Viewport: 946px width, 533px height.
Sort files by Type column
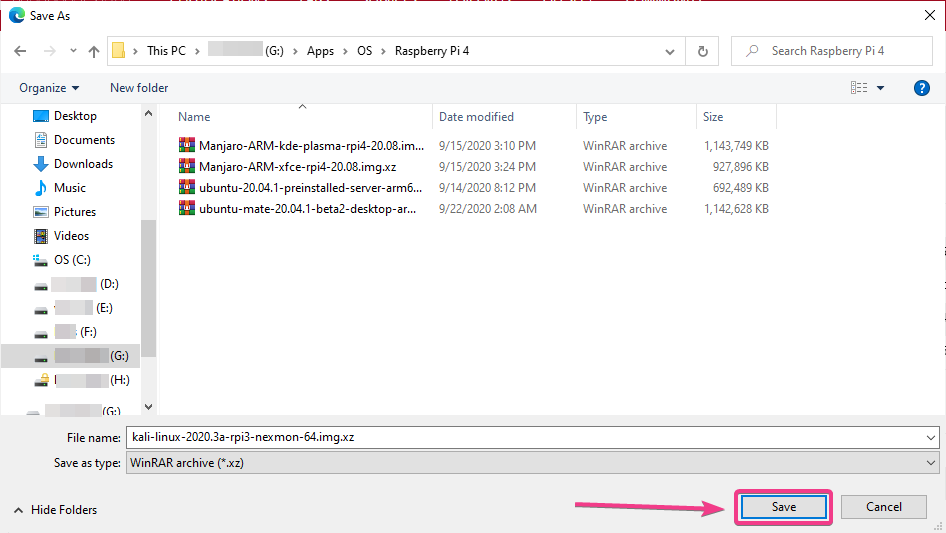pos(595,116)
